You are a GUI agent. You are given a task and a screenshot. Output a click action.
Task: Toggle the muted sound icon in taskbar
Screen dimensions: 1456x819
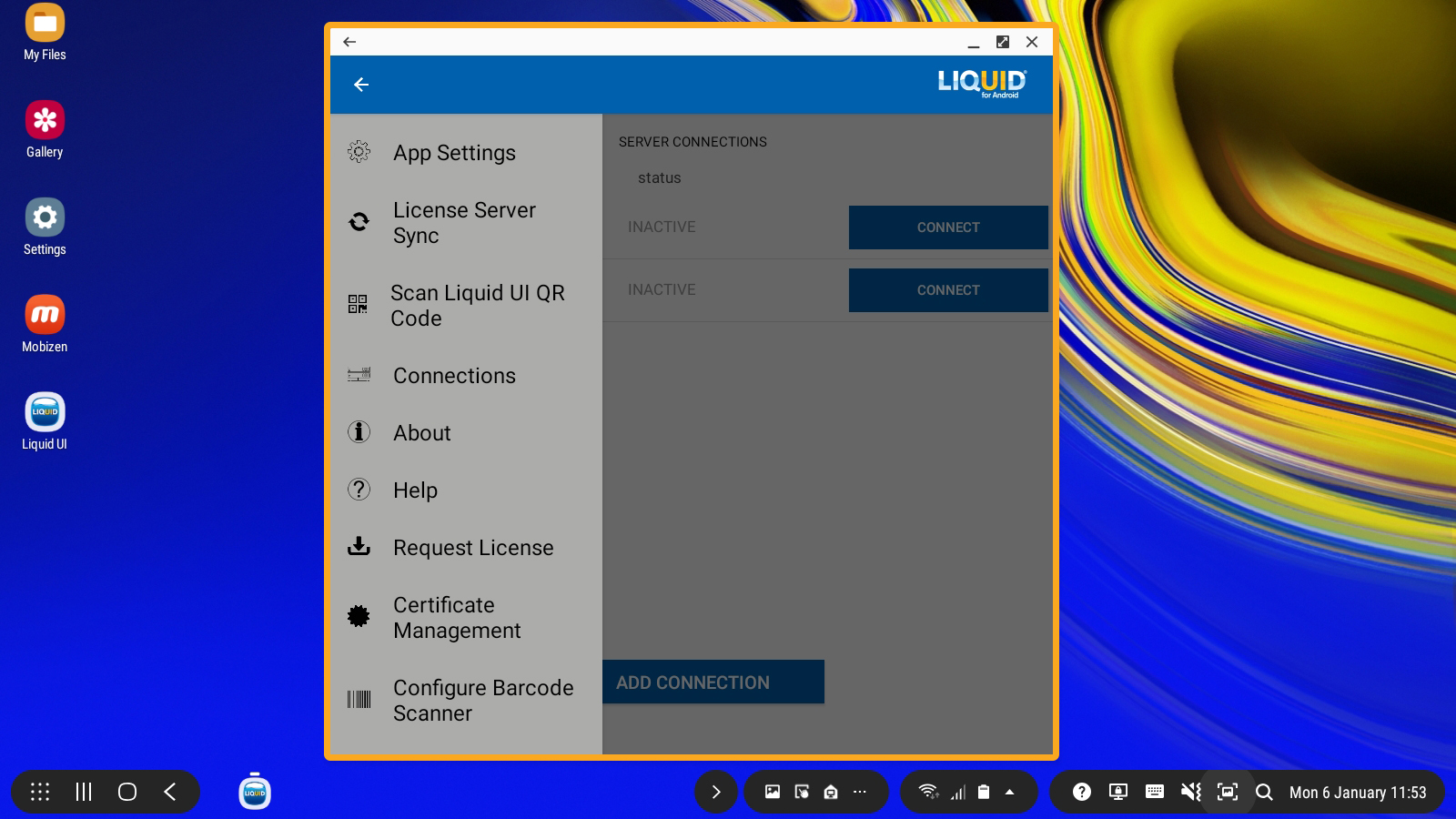point(1190,792)
